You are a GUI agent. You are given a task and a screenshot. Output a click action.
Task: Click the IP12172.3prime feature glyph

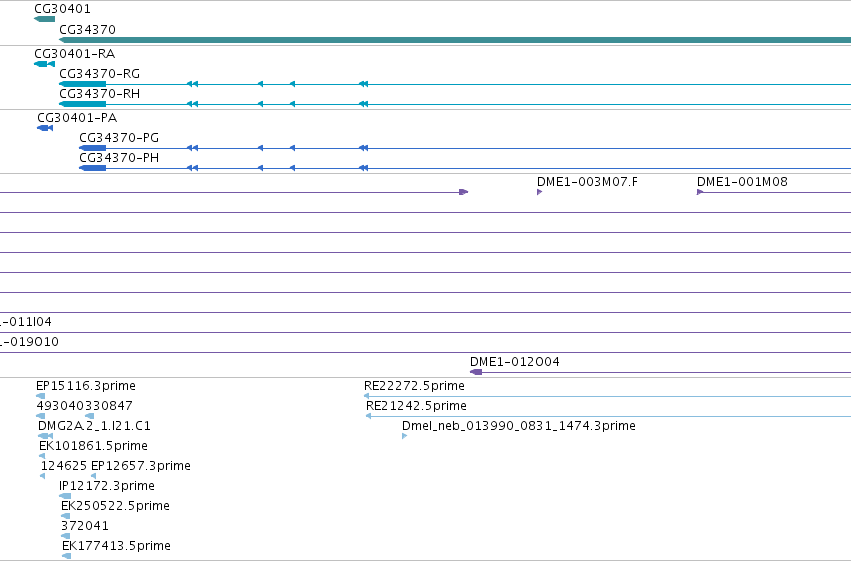(x=65, y=496)
